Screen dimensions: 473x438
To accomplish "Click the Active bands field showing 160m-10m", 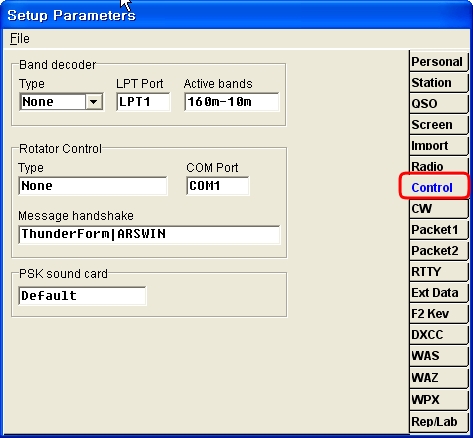I will pyautogui.click(x=232, y=102).
